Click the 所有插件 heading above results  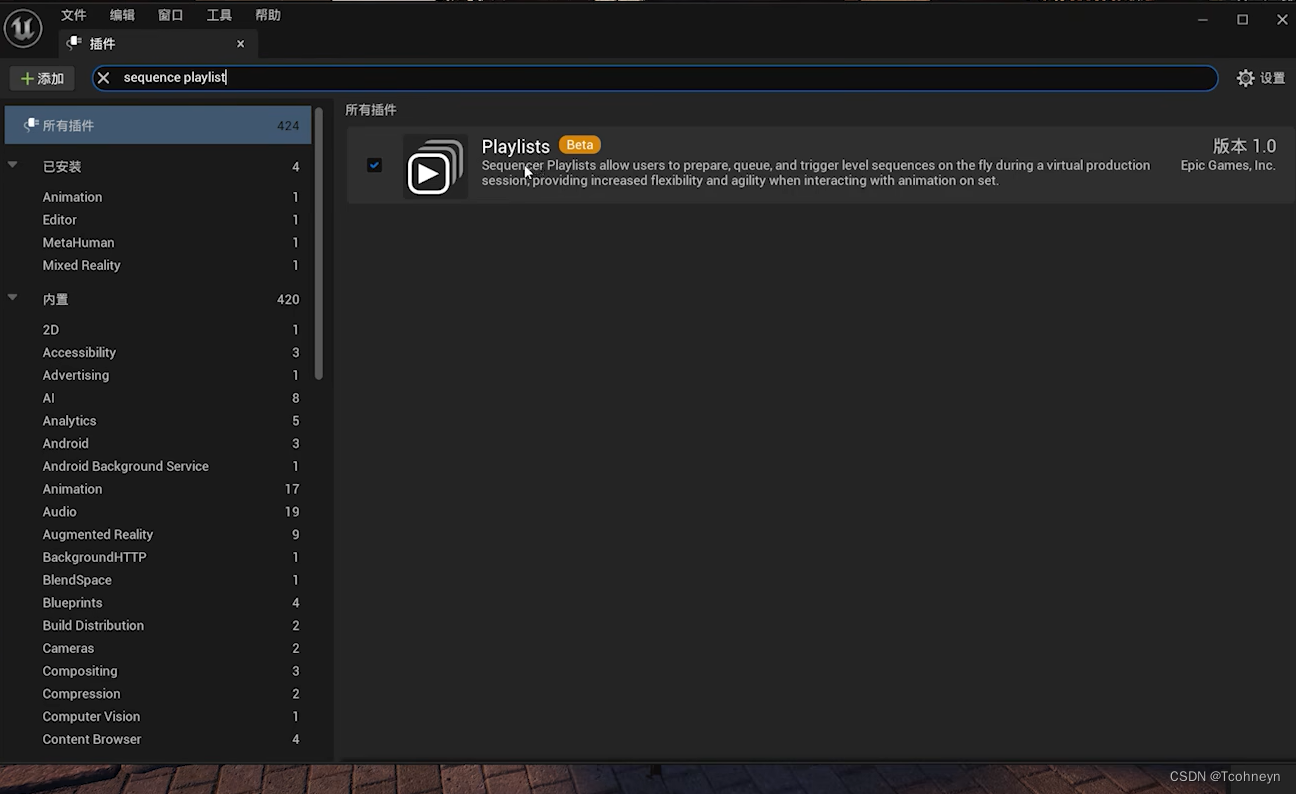pyautogui.click(x=371, y=110)
